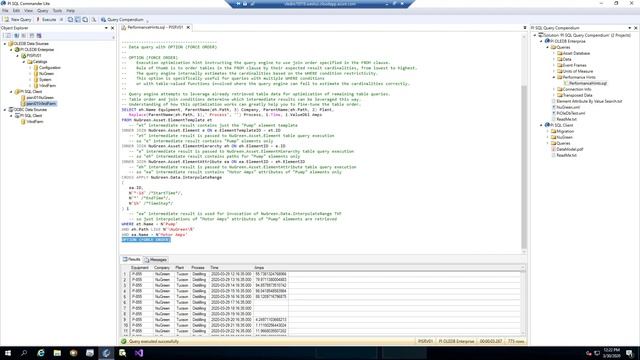
Task: Click the stop execution icon beside Execute
Action: pos(62,20)
